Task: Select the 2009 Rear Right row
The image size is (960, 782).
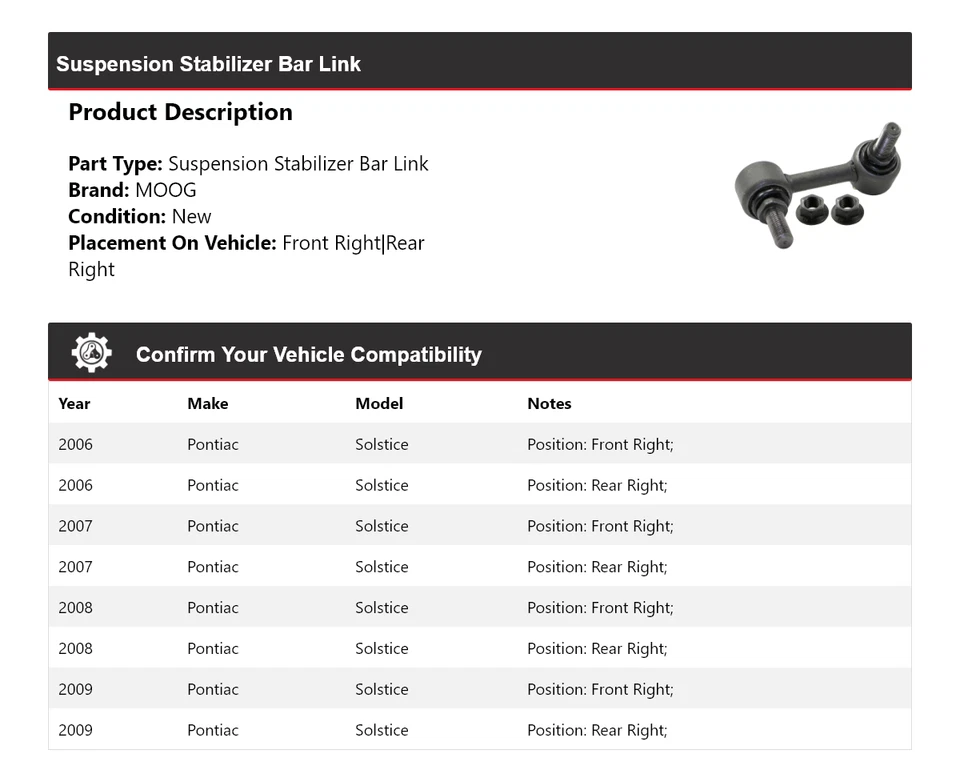Action: (x=479, y=730)
